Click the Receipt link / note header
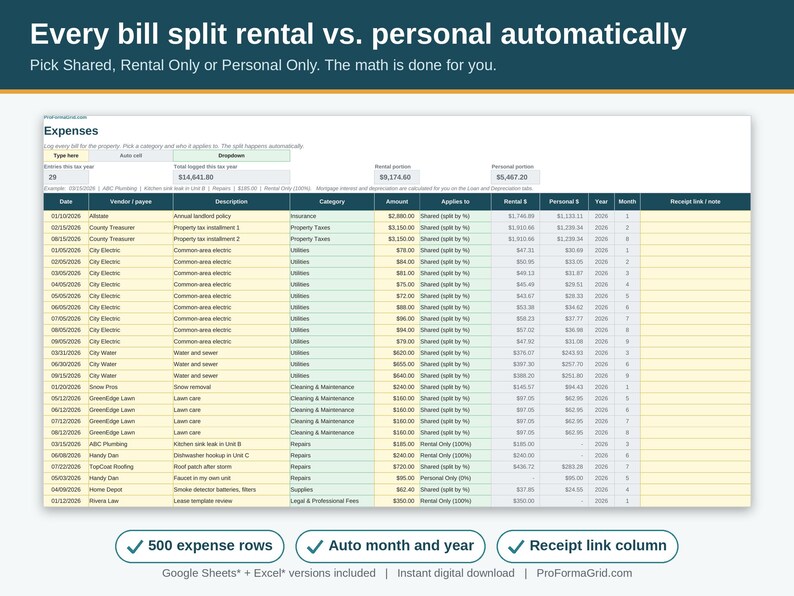Image resolution: width=794 pixels, height=596 pixels. [x=695, y=202]
